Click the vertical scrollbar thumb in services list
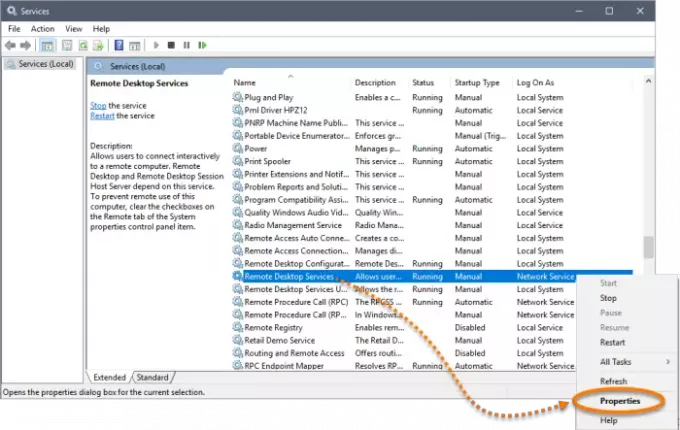Screen dimensions: 680x430 (x=648, y=248)
